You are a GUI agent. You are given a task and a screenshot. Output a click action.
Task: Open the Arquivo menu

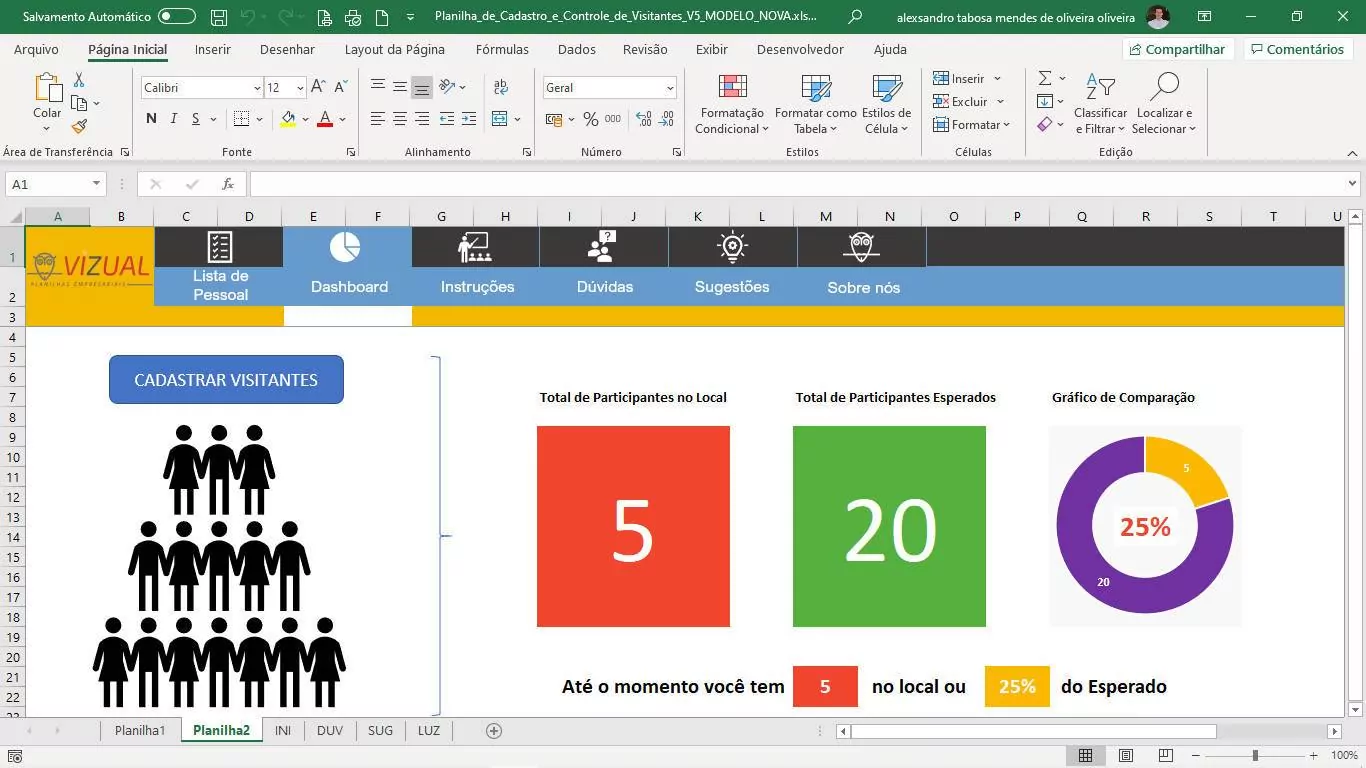(36, 49)
